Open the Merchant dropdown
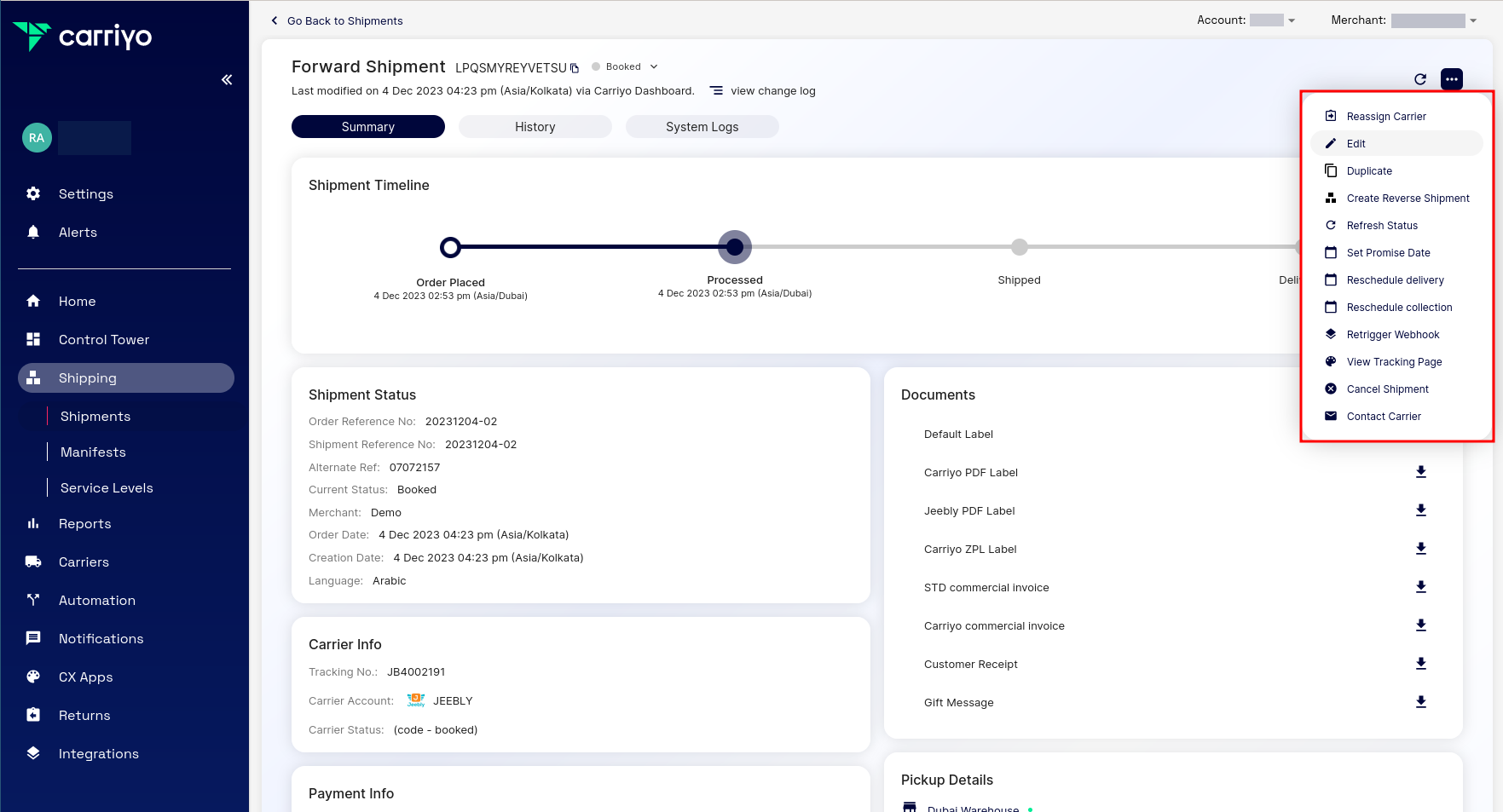Screen dimensions: 1503x812 [x=1434, y=20]
